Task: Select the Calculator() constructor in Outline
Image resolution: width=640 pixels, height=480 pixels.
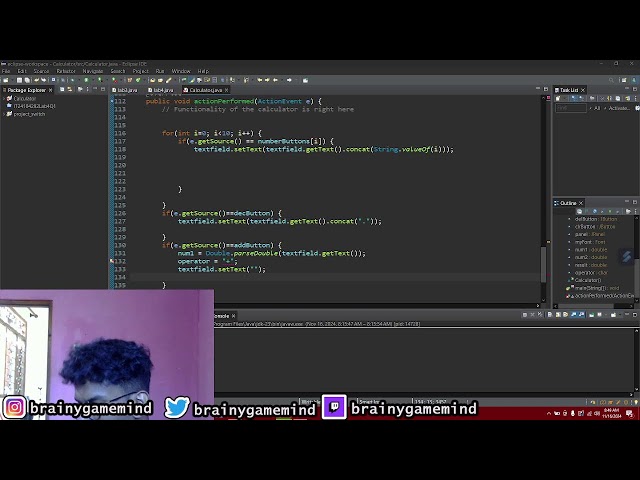Action: 588,280
